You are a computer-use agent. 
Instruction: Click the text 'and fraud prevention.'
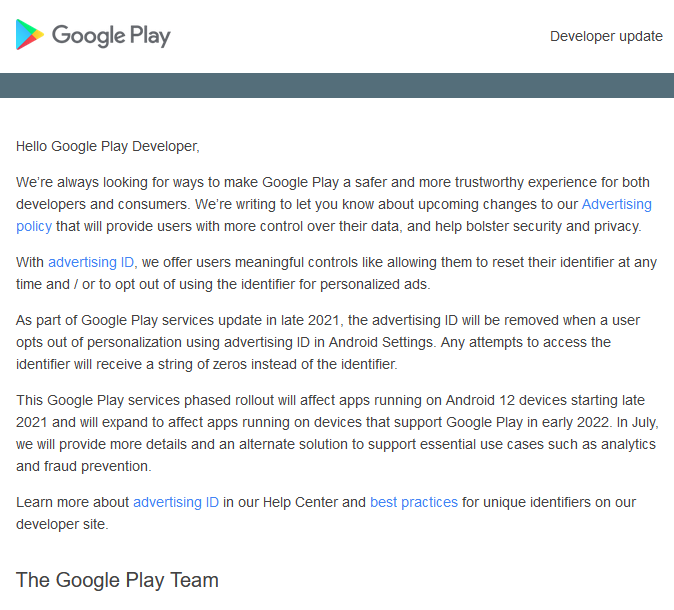pos(84,466)
